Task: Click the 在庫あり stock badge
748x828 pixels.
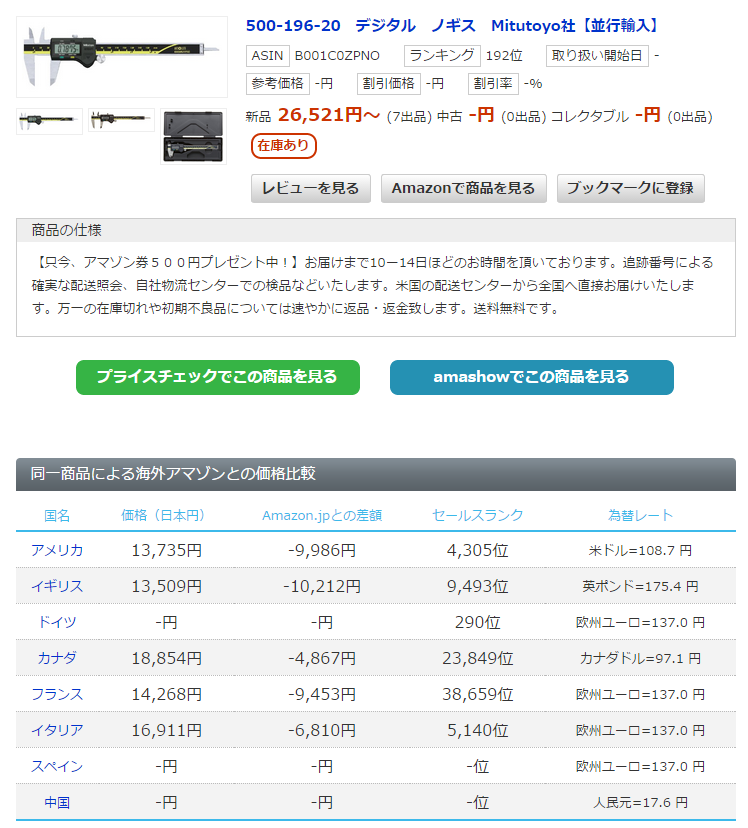Action: click(283, 146)
